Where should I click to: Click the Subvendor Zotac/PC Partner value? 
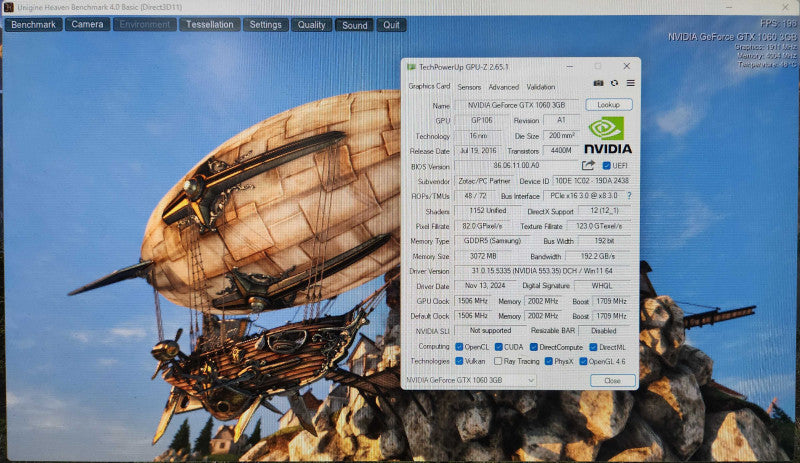coord(484,181)
